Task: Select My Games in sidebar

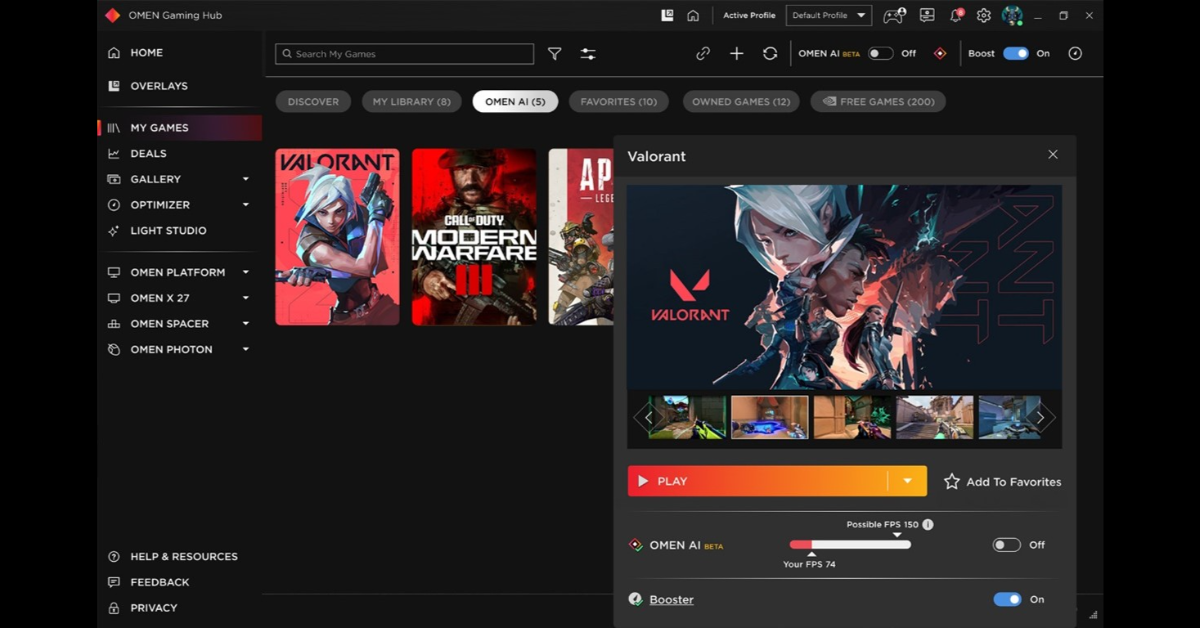Action: 180,128
